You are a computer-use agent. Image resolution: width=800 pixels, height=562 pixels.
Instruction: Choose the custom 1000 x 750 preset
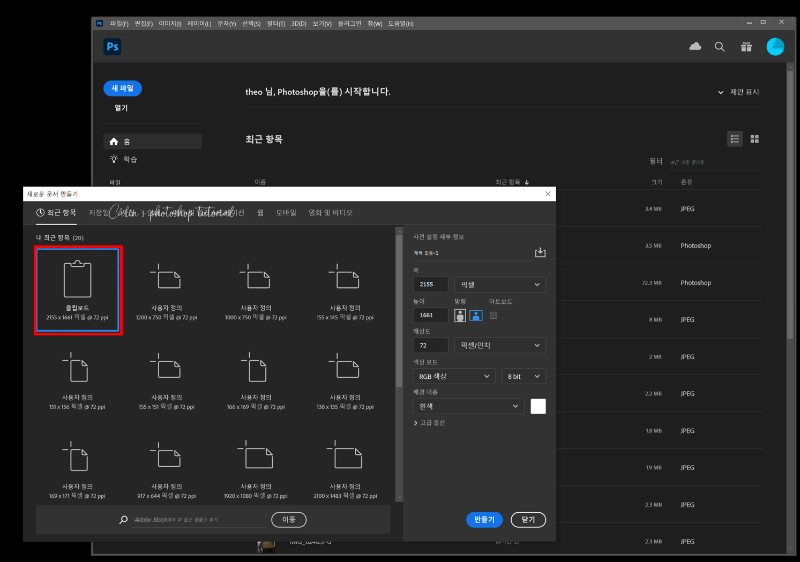coord(256,290)
